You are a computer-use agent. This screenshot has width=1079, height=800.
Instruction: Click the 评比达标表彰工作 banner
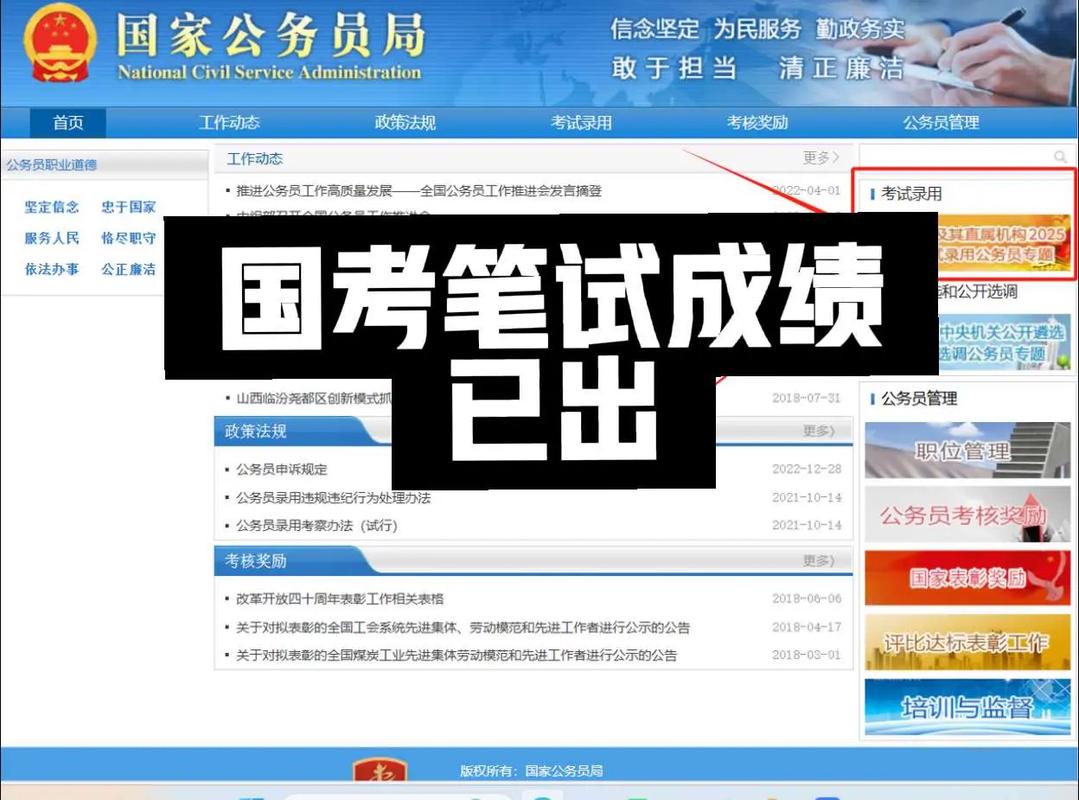coord(965,642)
